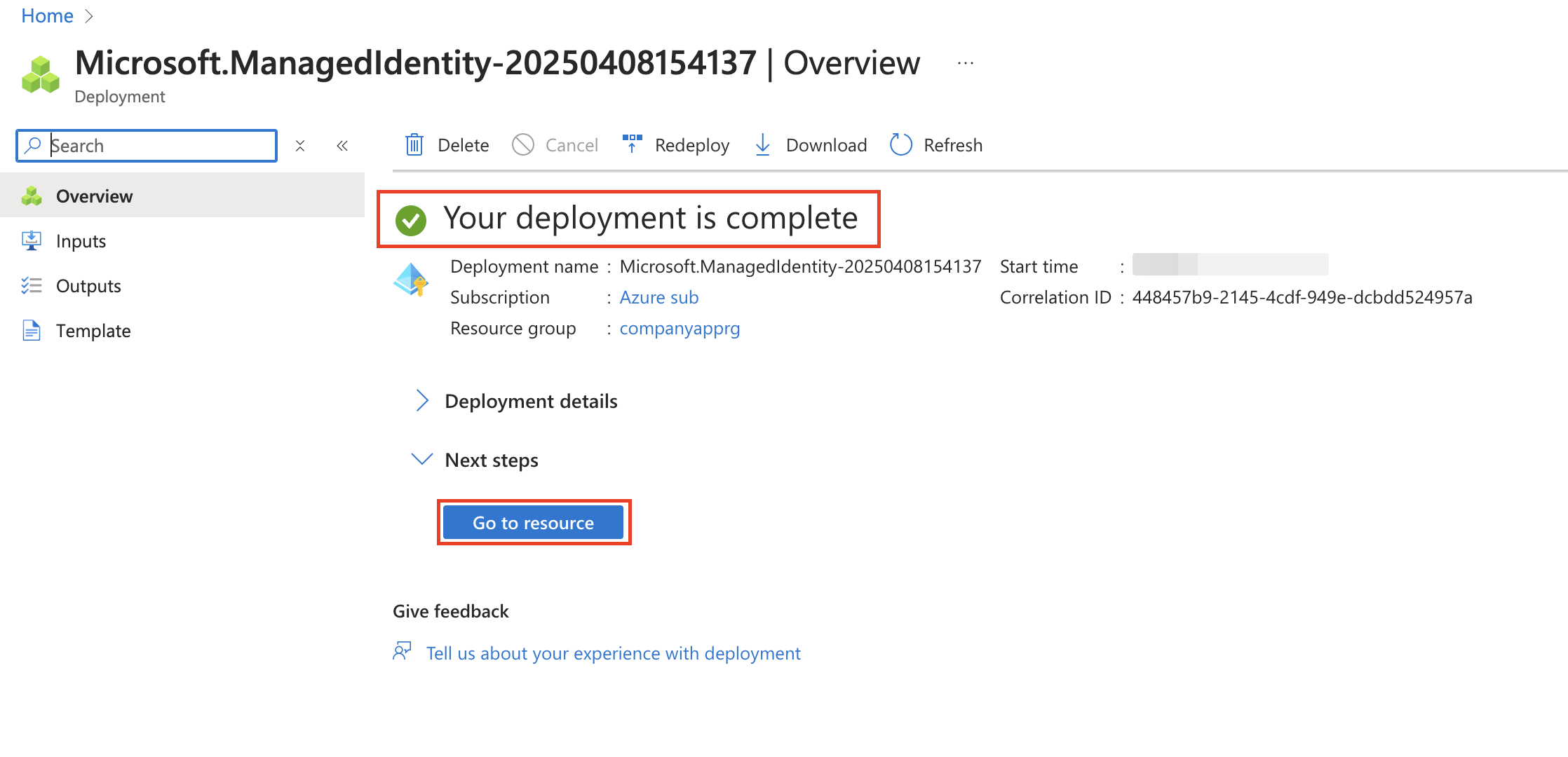Screen dimensions: 1568x757
Task: Click the Refresh circular arrow icon
Action: coord(901,145)
